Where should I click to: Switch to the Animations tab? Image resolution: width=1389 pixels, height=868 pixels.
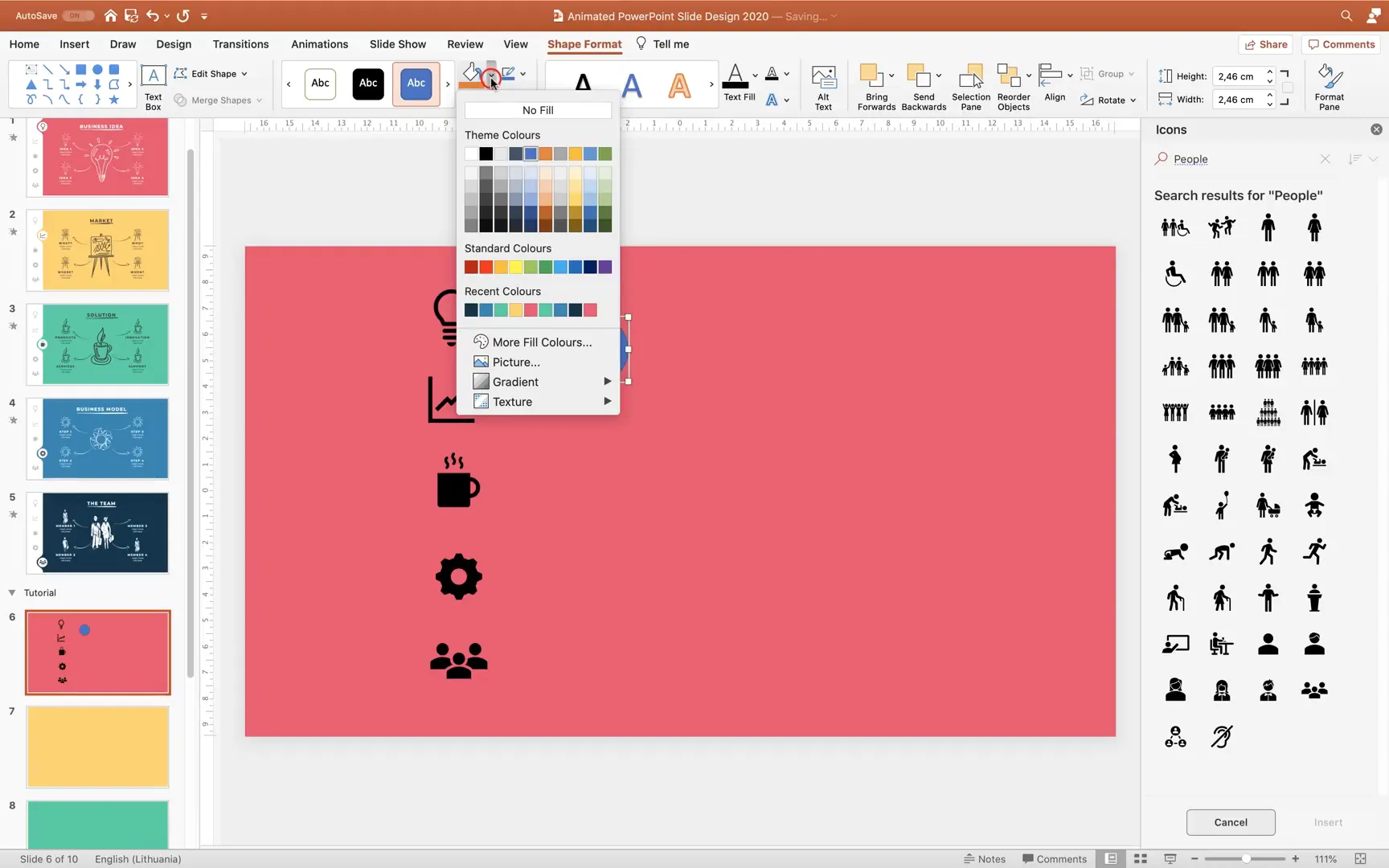[319, 44]
